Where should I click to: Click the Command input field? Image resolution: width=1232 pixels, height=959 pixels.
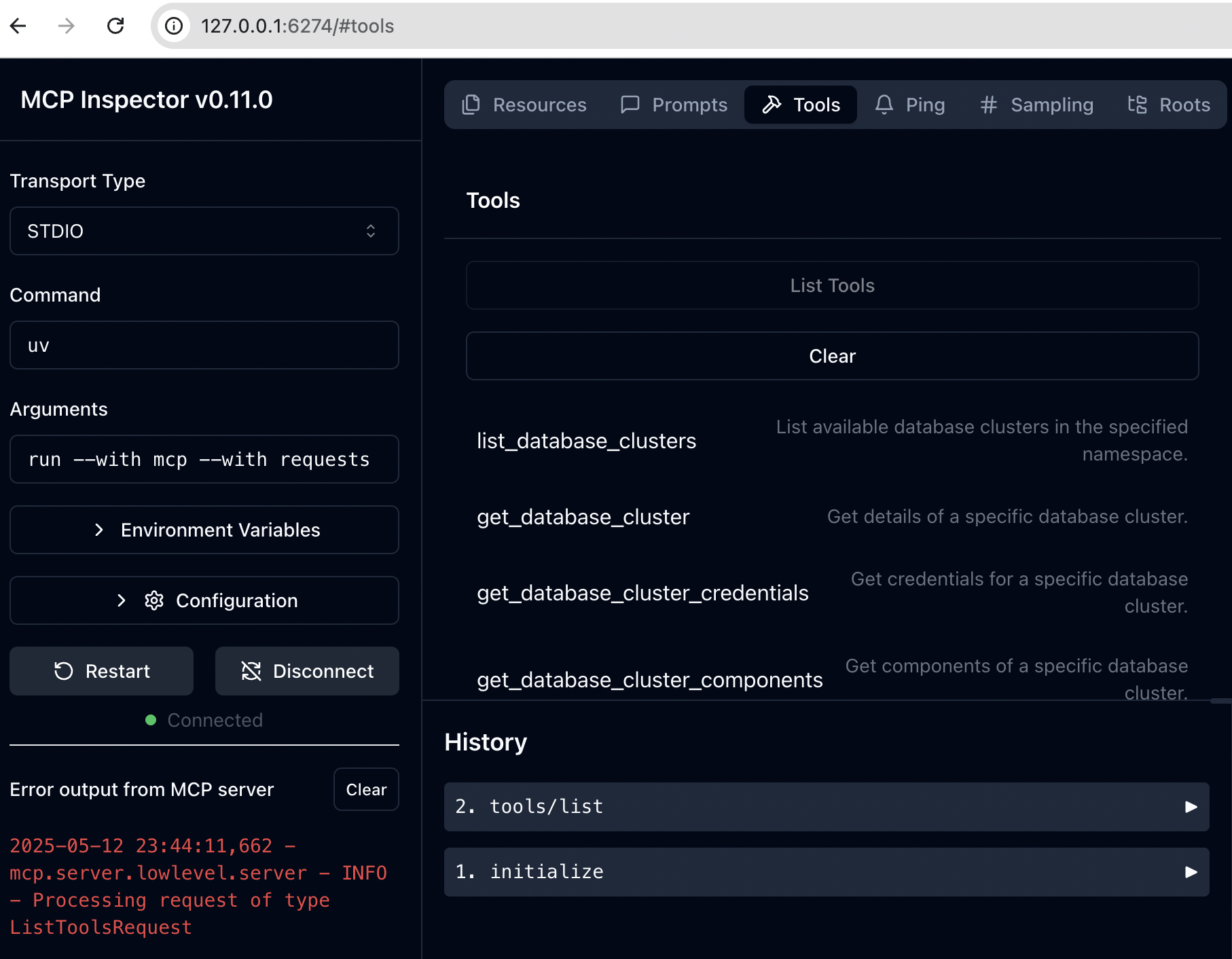pyautogui.click(x=204, y=345)
